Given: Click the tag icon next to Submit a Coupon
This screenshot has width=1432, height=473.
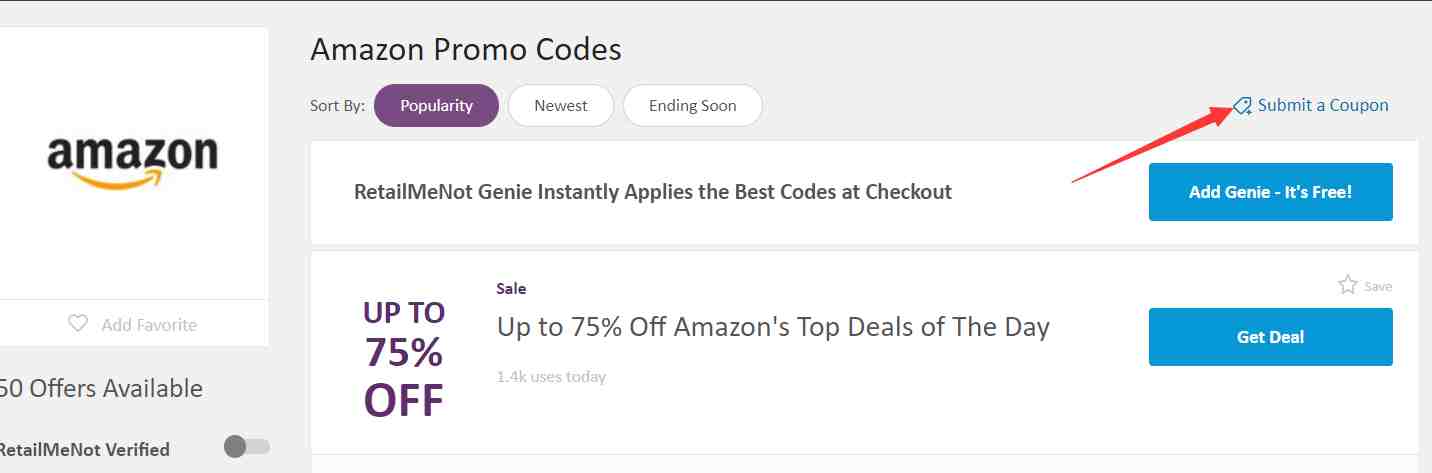Looking at the screenshot, I should tap(1242, 106).
